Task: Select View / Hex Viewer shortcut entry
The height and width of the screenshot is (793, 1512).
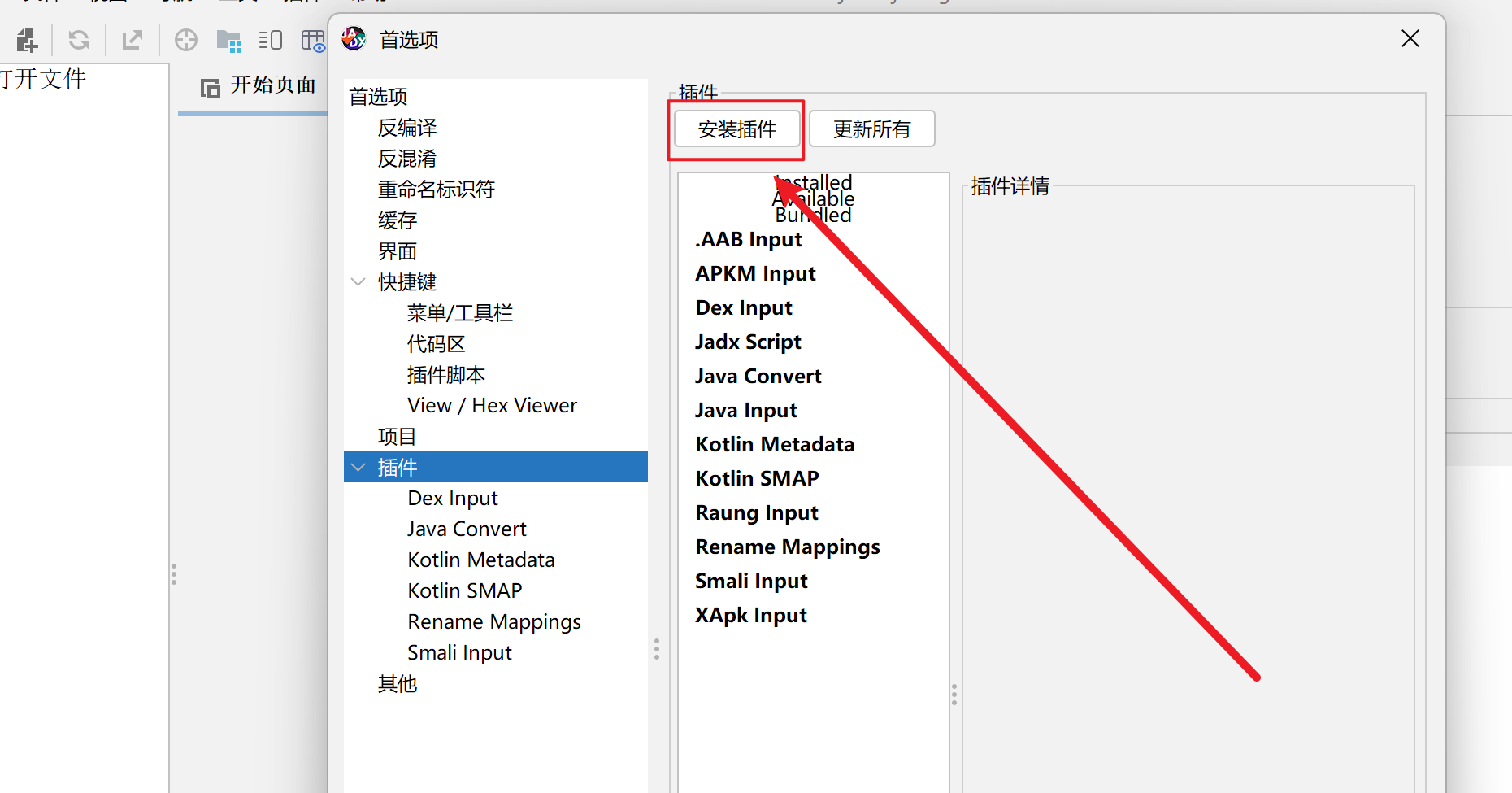Action: [x=492, y=406]
